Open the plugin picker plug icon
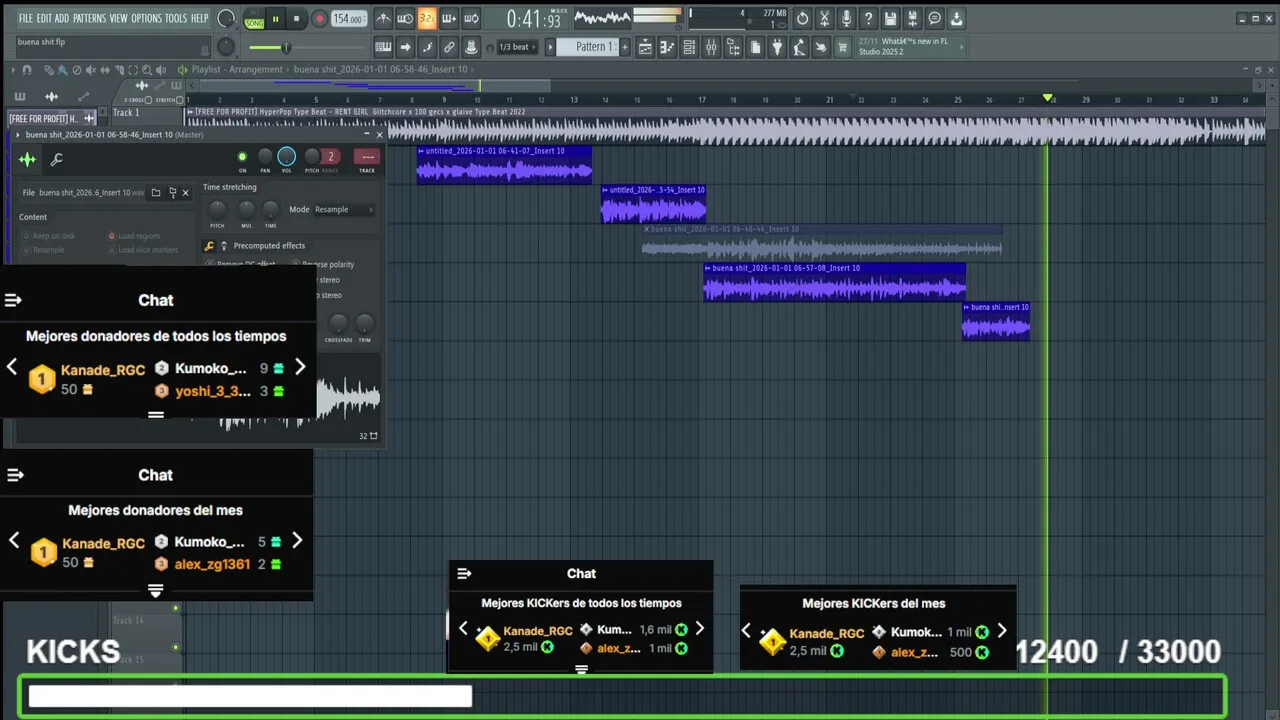This screenshot has width=1280, height=720. [777, 47]
